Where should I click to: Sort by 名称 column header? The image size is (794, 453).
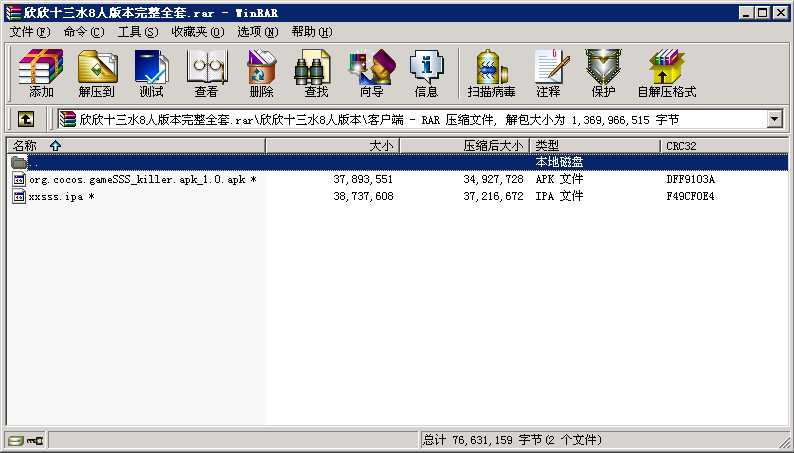click(136, 146)
